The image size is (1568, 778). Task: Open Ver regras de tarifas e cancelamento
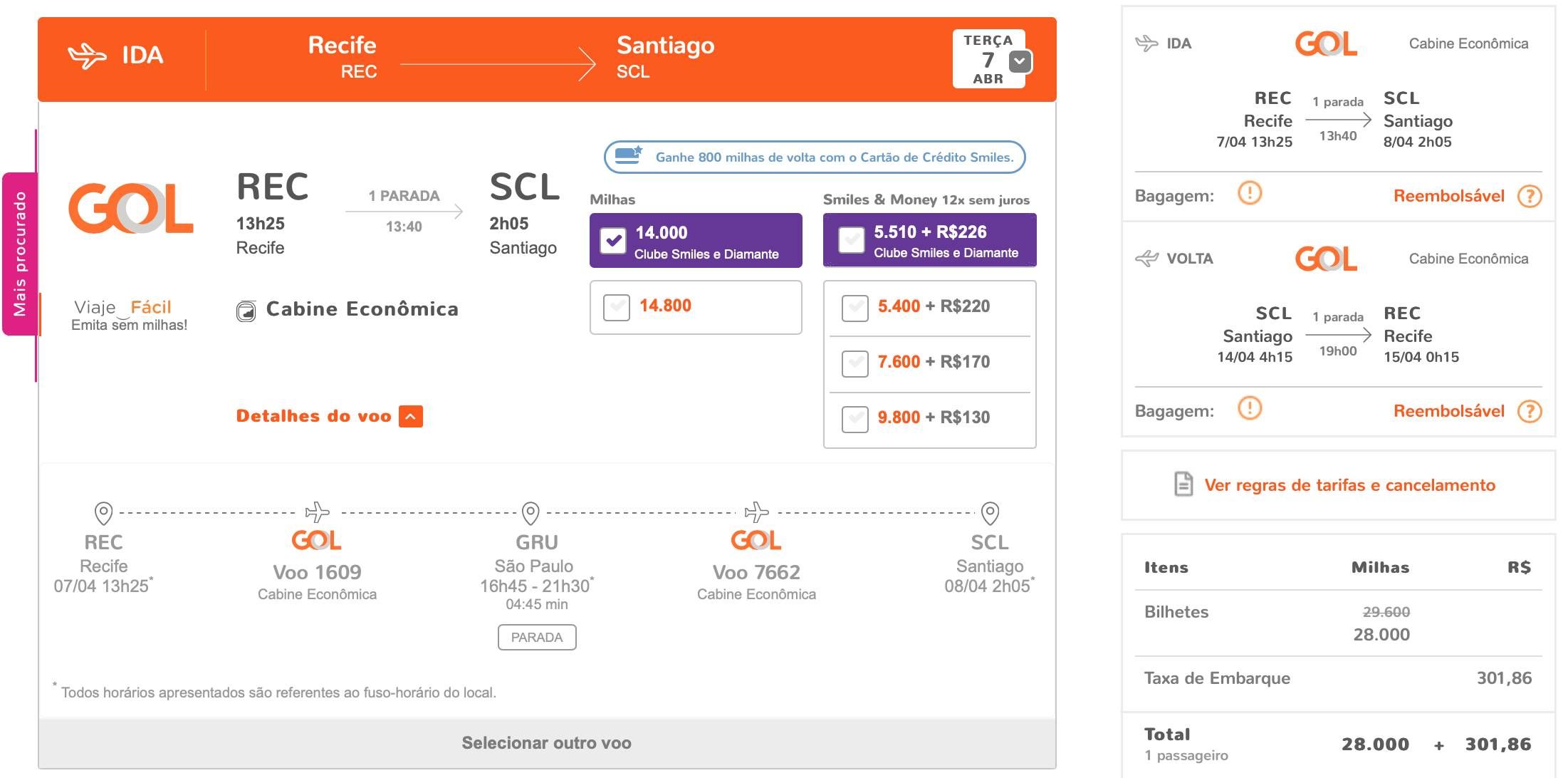[x=1349, y=485]
